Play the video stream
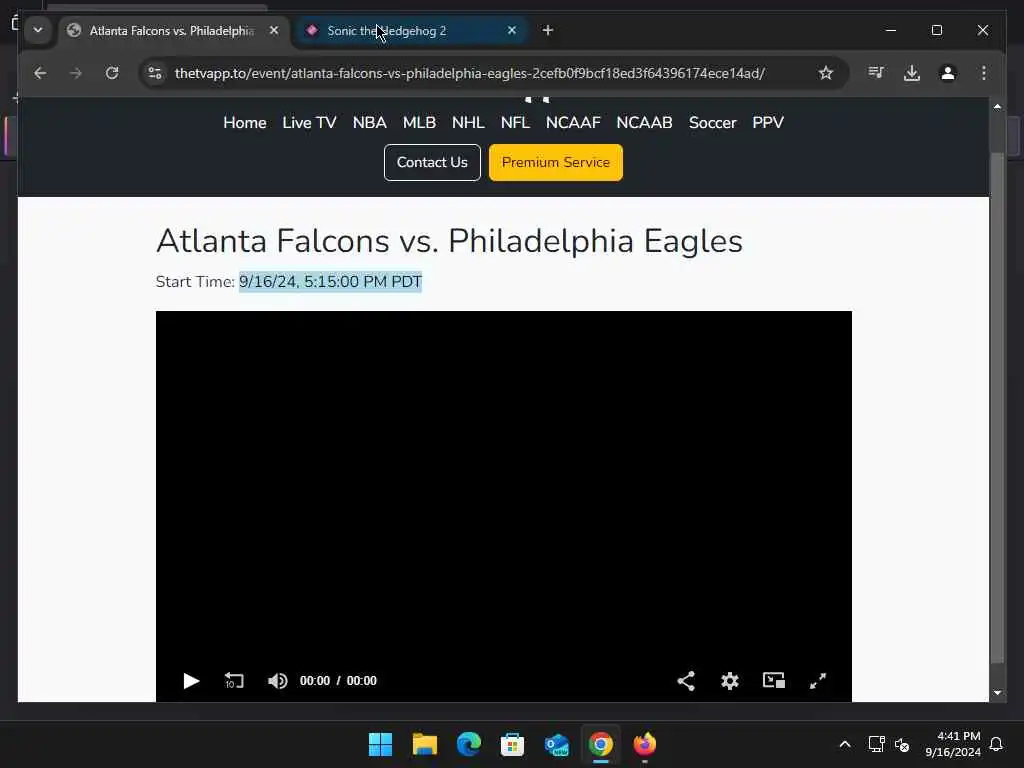1024x768 pixels. tap(191, 680)
